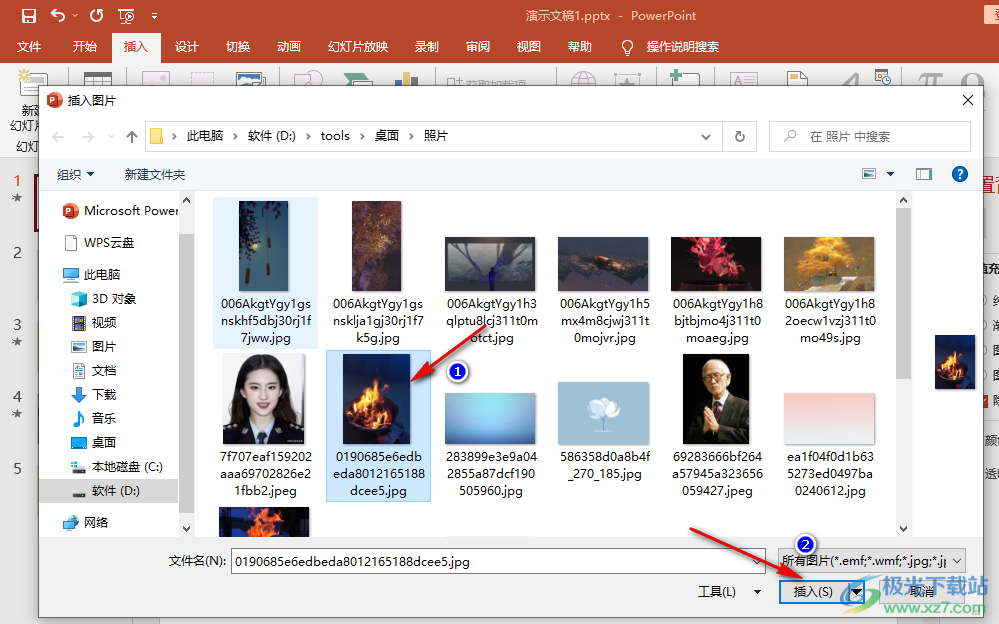Click the change view icon

pyautogui.click(x=869, y=174)
